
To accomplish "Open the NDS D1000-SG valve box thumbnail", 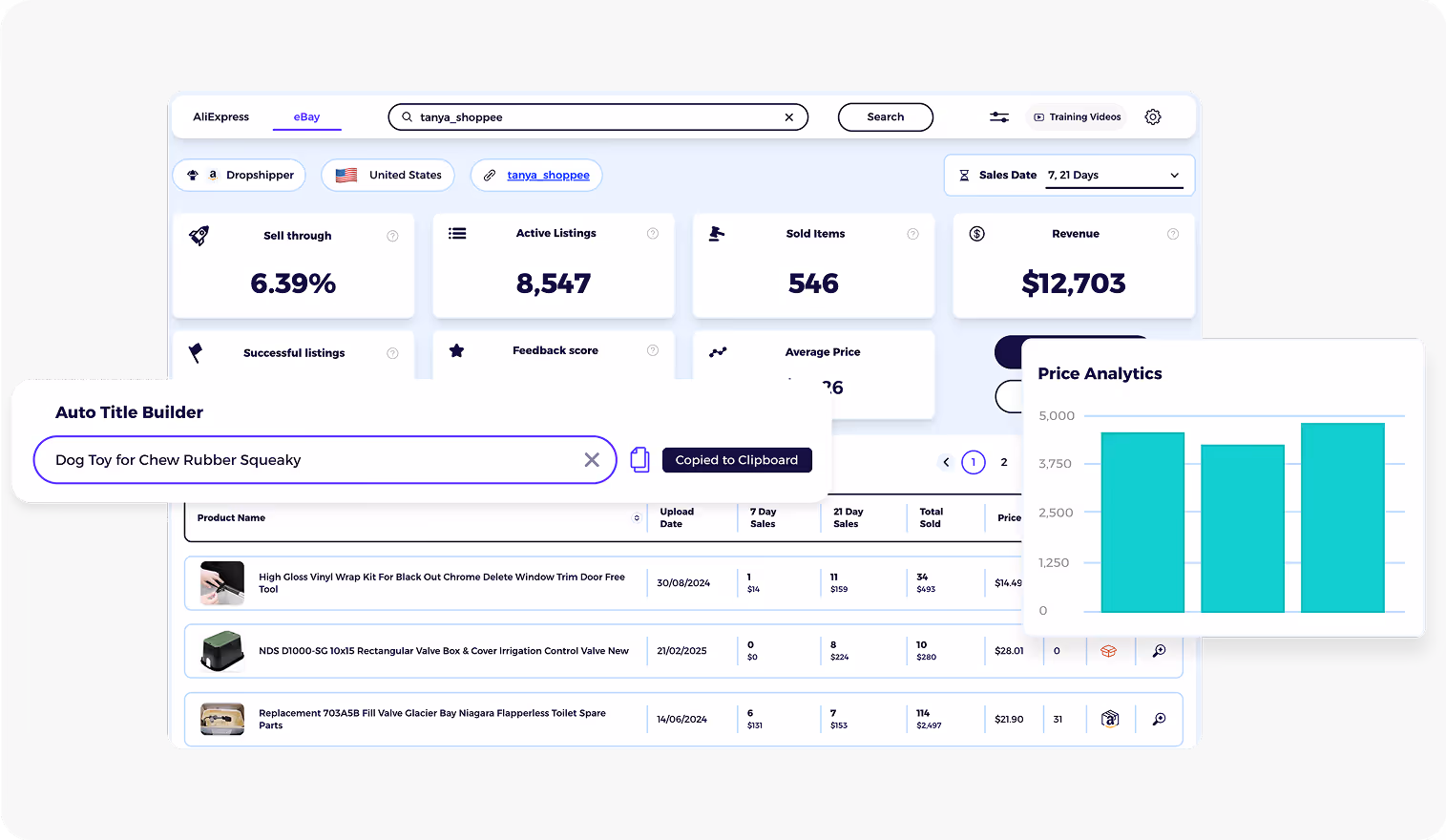I will 222,651.
